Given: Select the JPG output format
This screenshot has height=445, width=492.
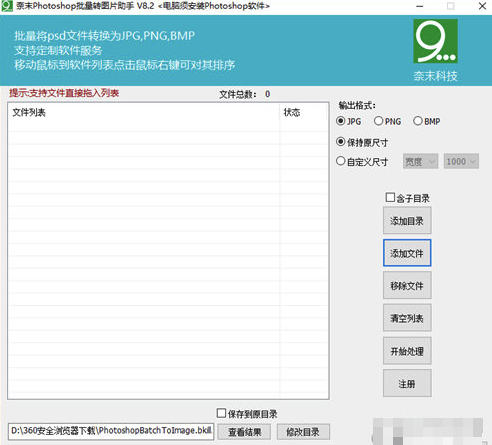Looking at the screenshot, I should point(349,121).
